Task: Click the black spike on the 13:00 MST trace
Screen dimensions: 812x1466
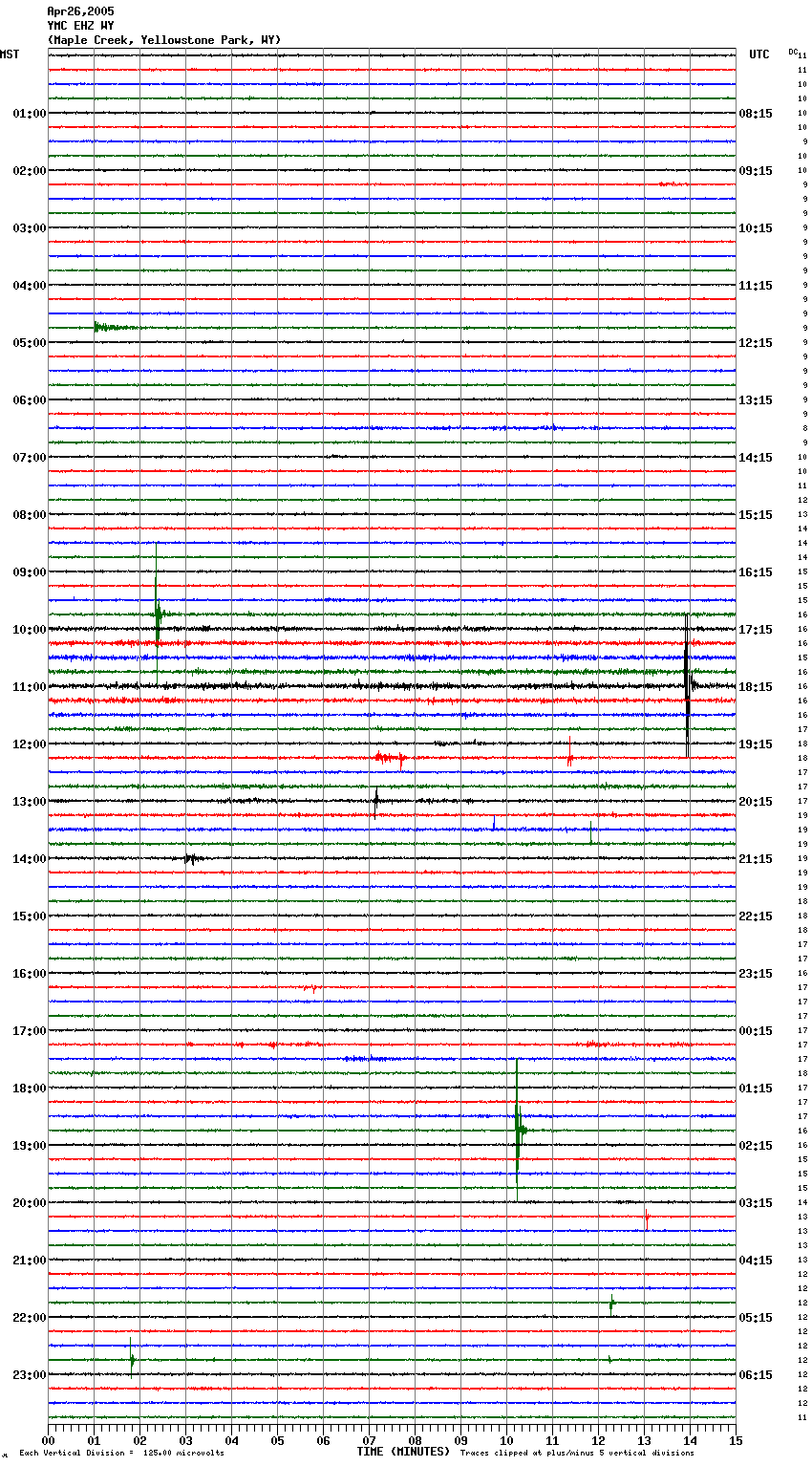Action: pyautogui.click(x=376, y=801)
